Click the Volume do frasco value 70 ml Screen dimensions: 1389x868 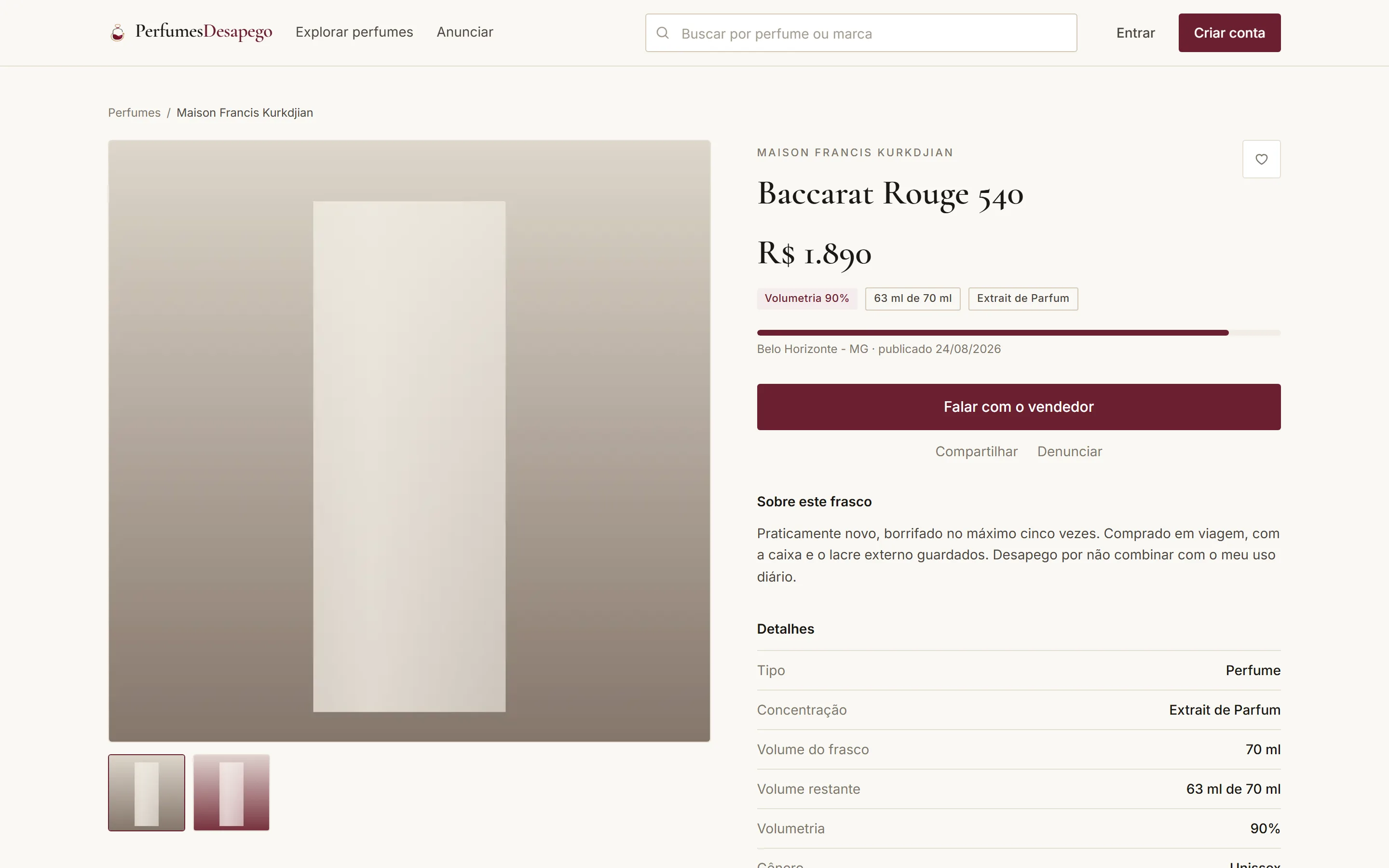1263,750
